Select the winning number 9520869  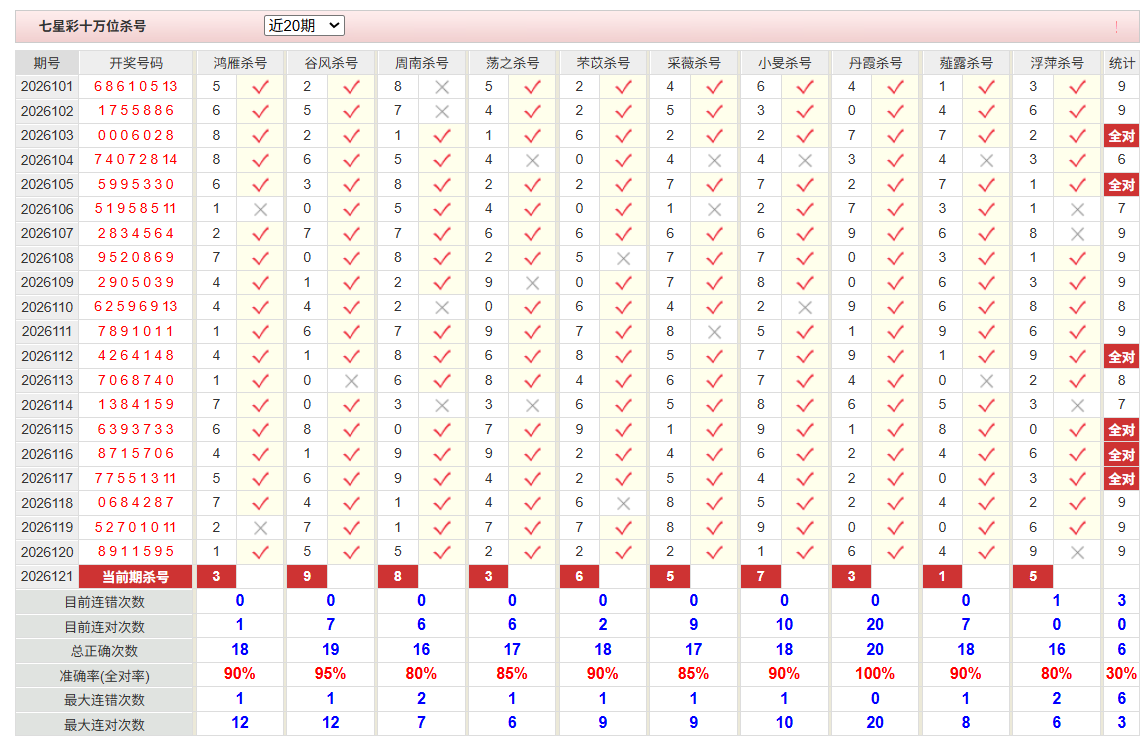click(x=136, y=258)
